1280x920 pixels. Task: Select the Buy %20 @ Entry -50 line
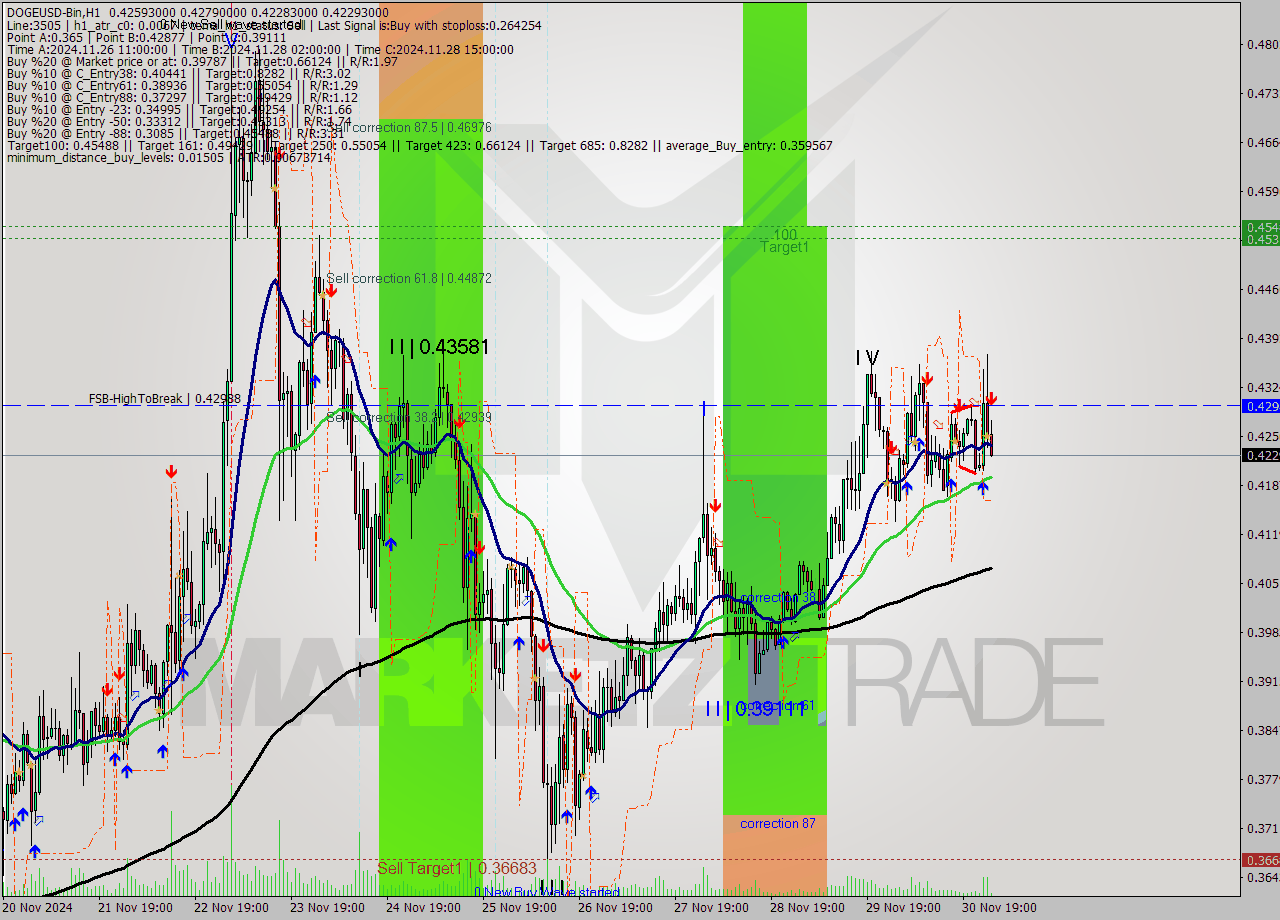click(179, 121)
